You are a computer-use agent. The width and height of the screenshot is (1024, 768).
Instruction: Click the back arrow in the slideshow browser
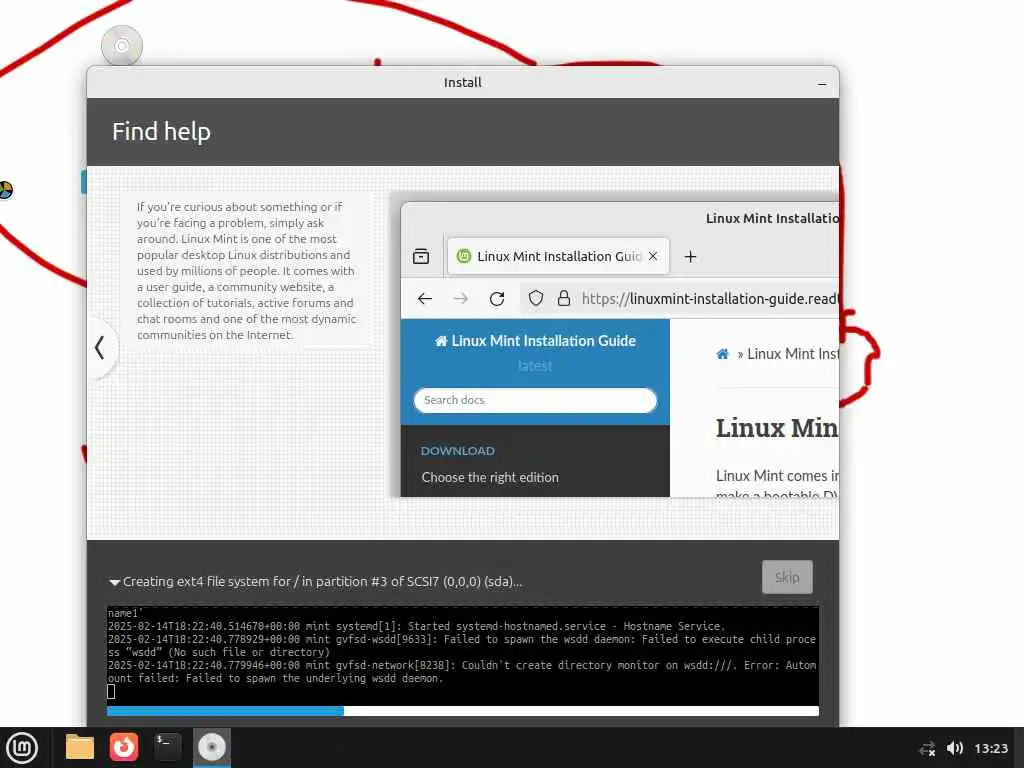[424, 298]
